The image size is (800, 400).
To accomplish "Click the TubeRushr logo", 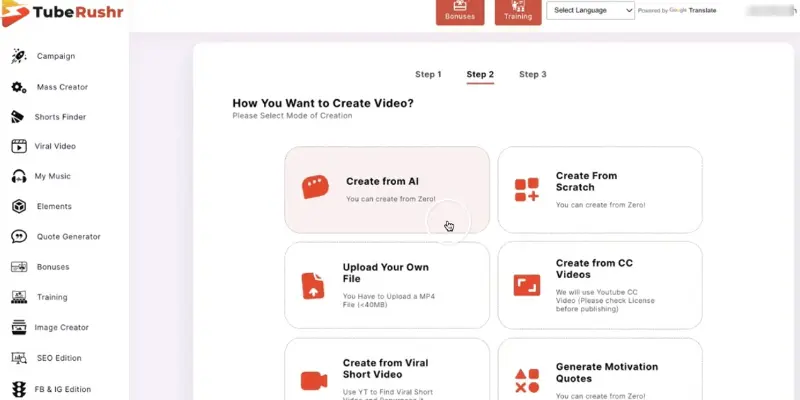I will (x=62, y=13).
